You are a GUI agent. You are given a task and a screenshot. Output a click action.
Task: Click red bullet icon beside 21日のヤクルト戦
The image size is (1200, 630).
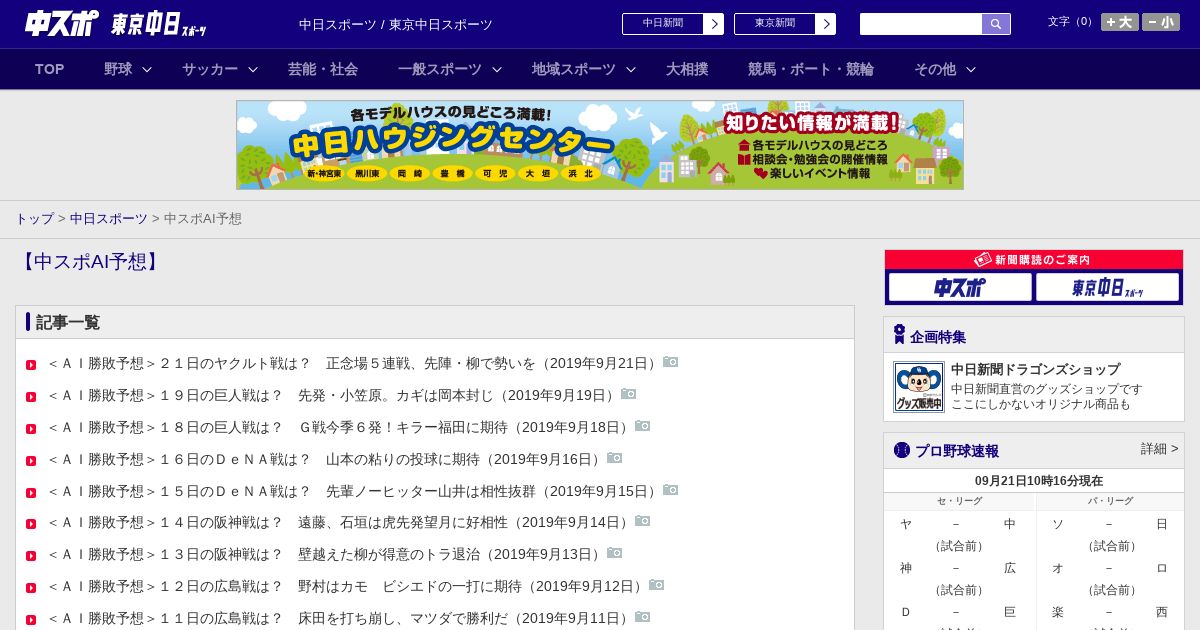31,365
